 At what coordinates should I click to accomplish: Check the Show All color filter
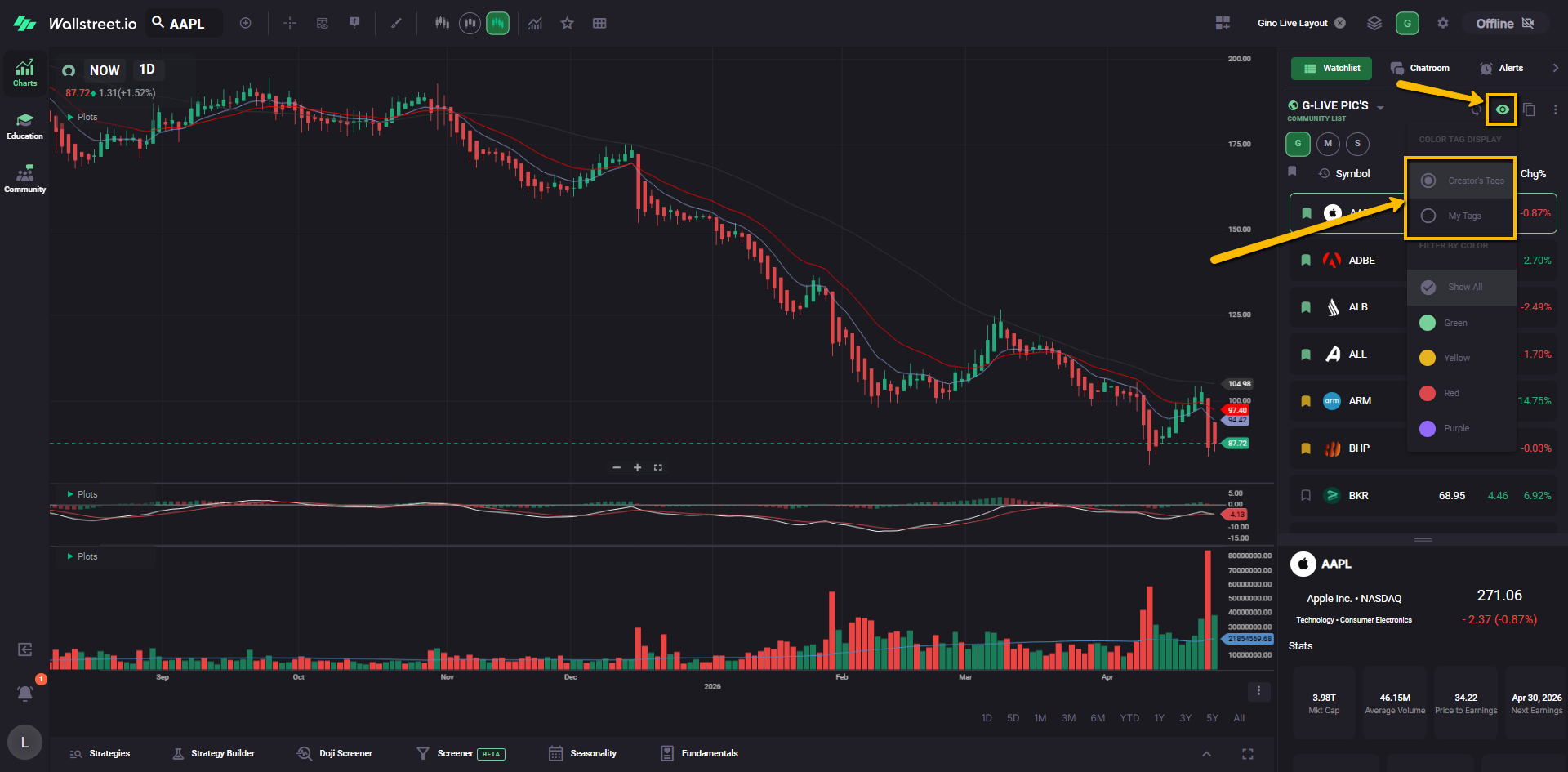coord(1428,288)
